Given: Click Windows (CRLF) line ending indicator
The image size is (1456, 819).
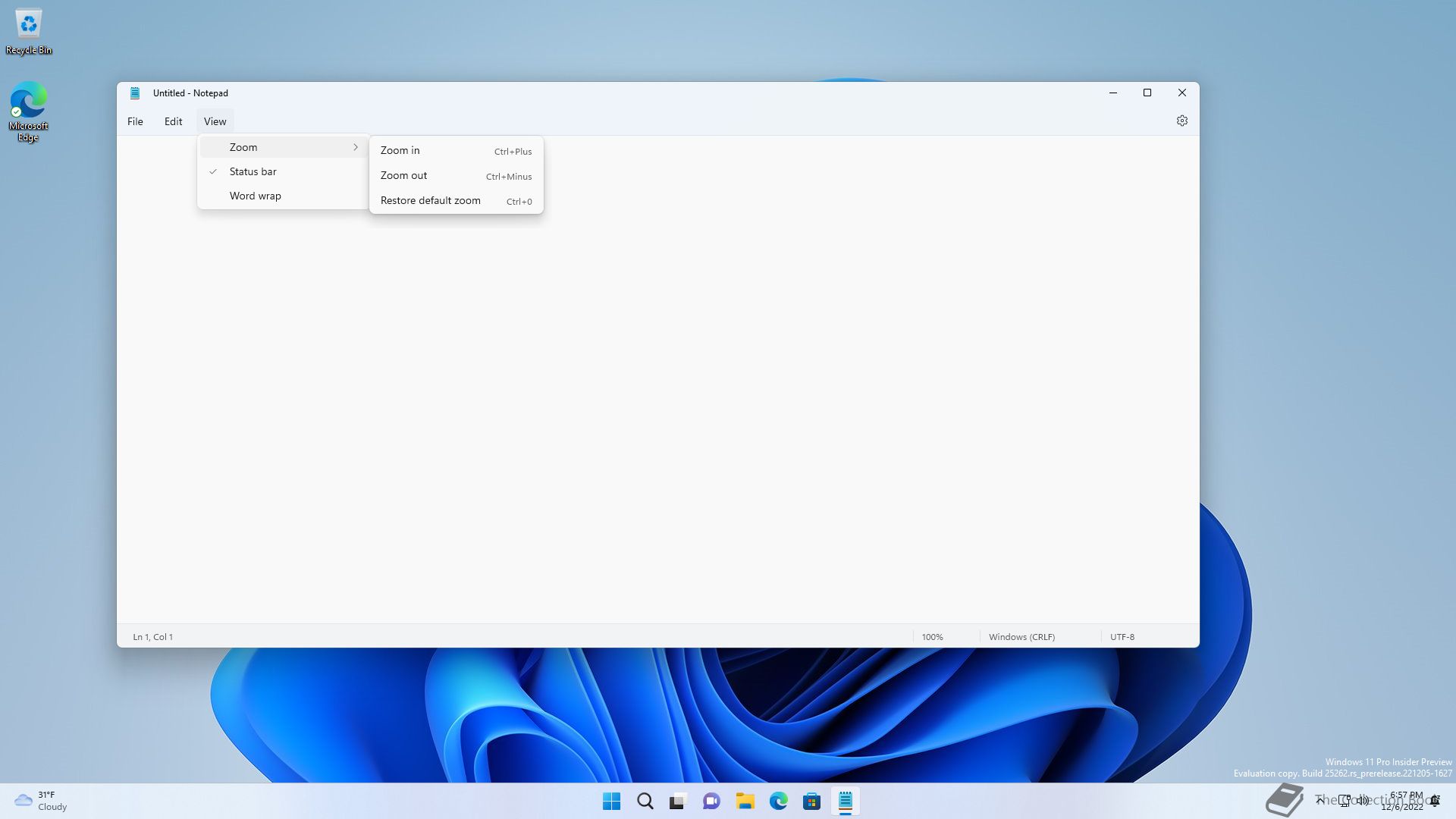Looking at the screenshot, I should (1021, 637).
